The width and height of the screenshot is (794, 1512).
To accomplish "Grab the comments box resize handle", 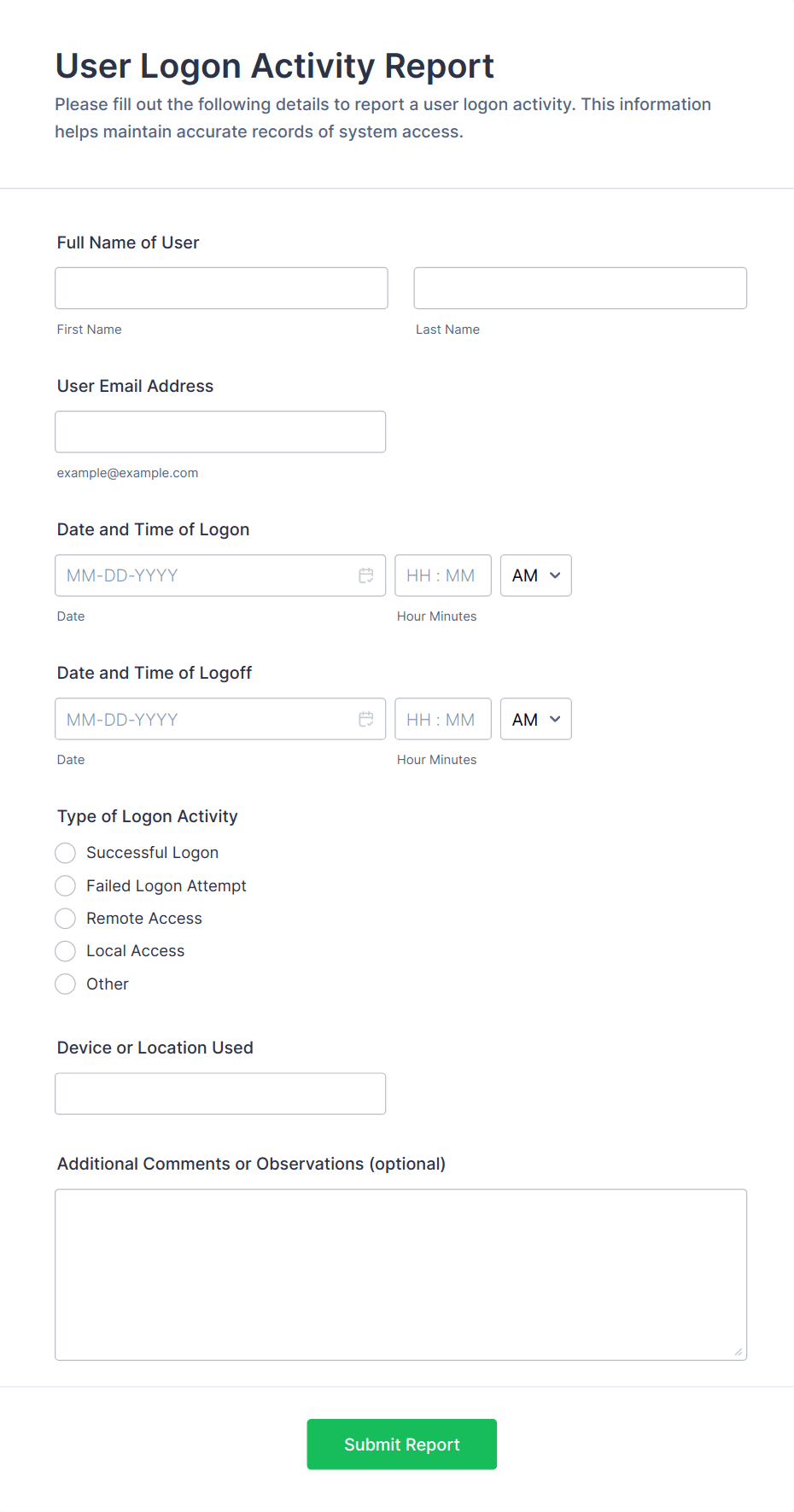I will click(739, 1351).
